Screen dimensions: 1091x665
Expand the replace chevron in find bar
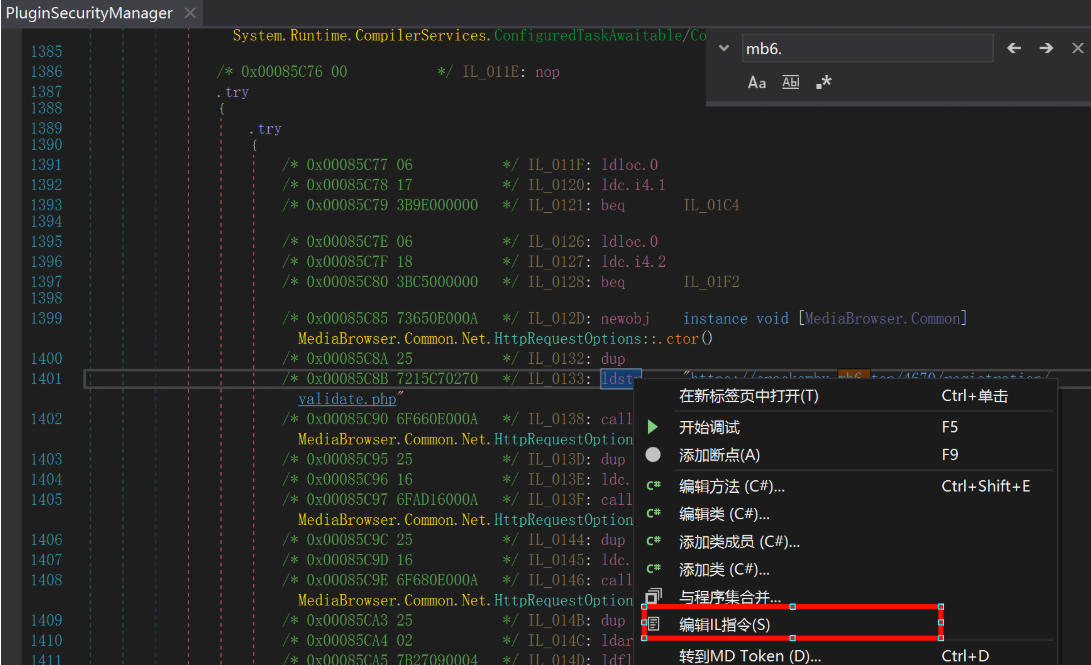[723, 48]
